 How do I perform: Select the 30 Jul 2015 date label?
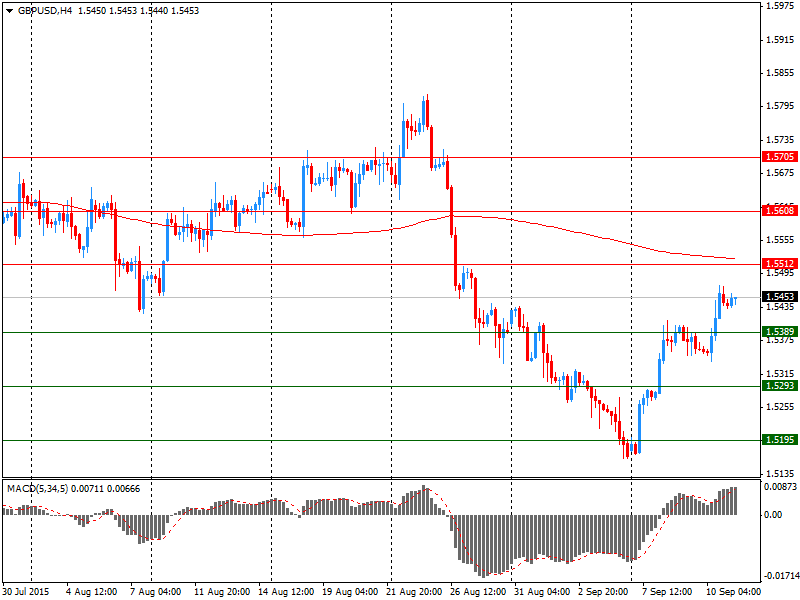pyautogui.click(x=26, y=592)
